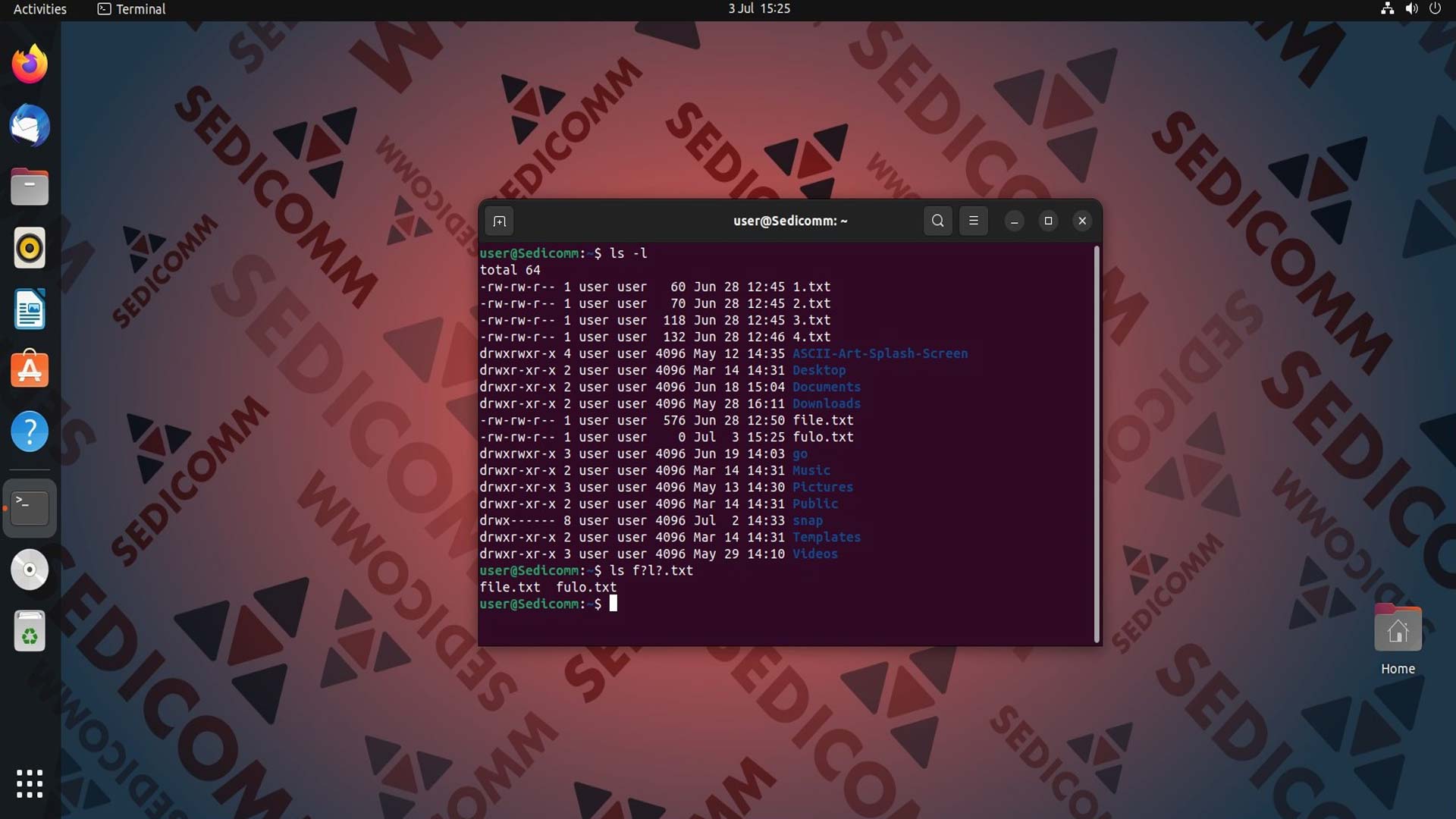Click the Music directory entry
This screenshot has width=1456, height=819.
[x=811, y=470]
